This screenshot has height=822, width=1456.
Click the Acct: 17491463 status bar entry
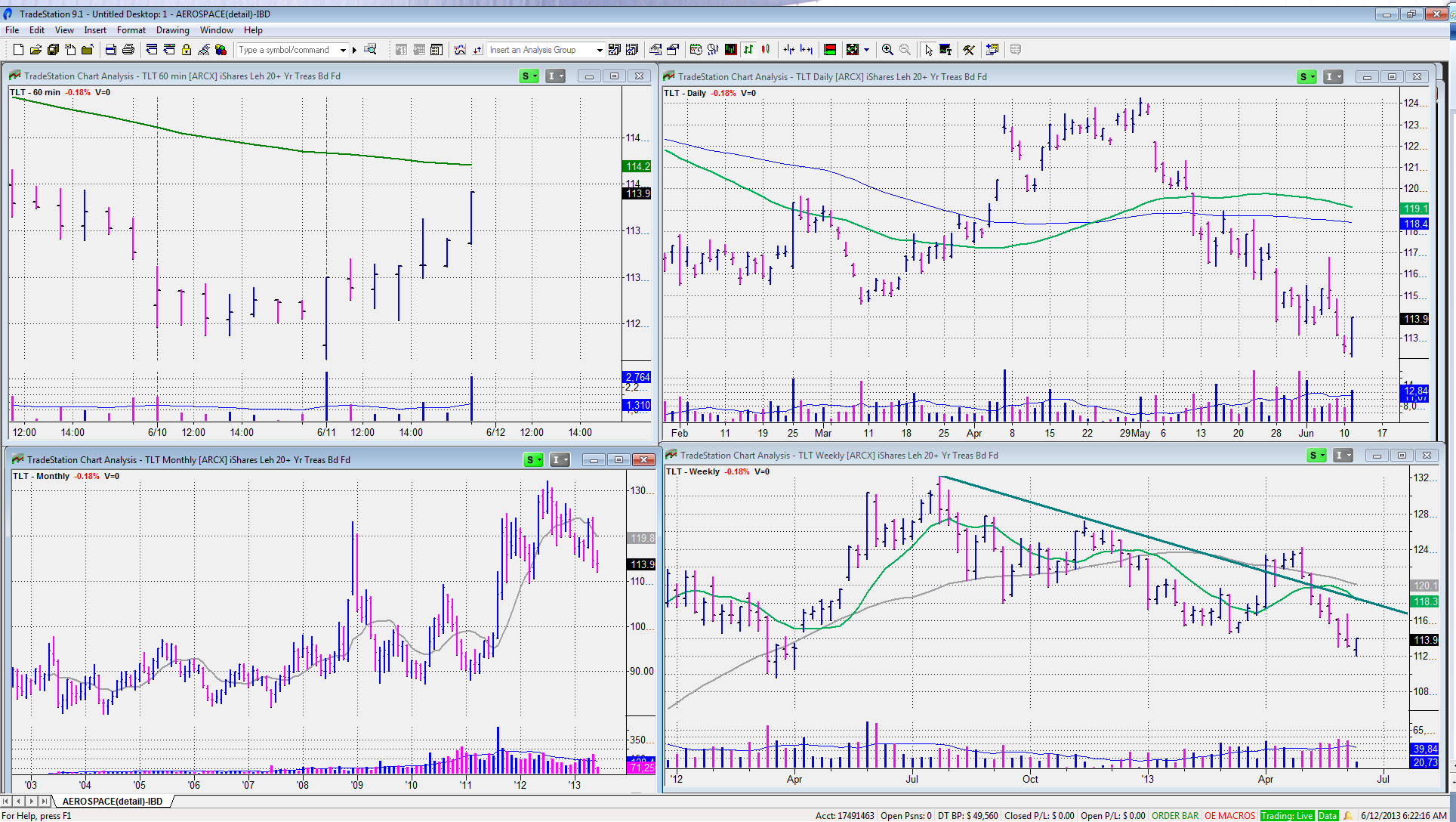844,816
